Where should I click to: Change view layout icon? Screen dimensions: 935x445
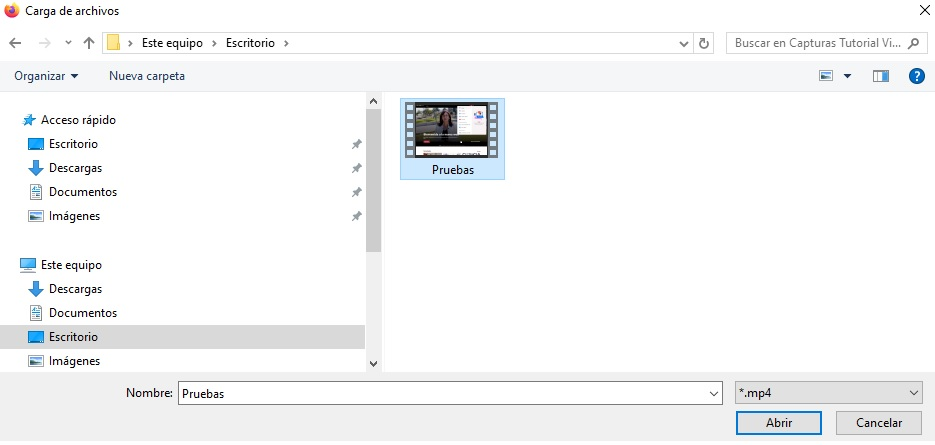(x=827, y=76)
